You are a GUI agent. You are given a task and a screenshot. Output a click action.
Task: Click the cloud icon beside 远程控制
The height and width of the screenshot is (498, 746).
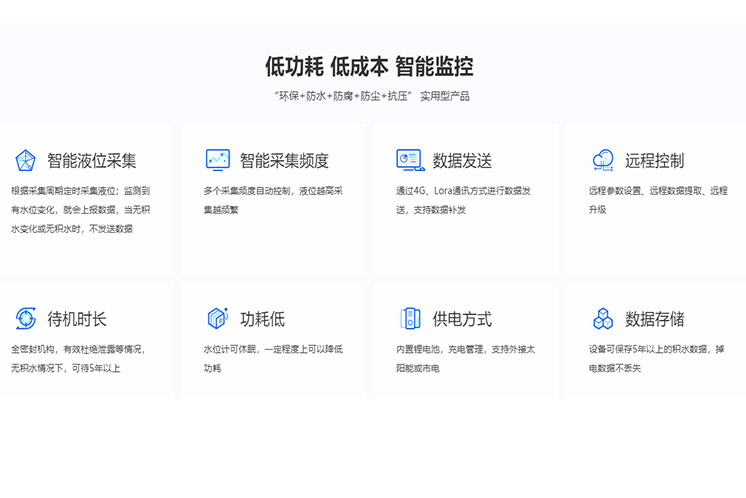click(603, 160)
